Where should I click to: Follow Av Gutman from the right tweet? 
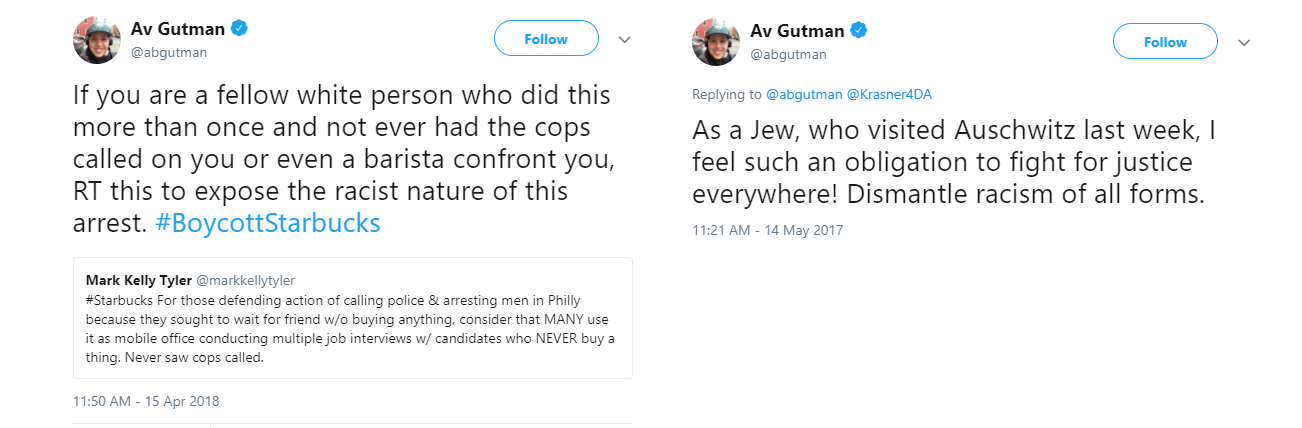pyautogui.click(x=1165, y=42)
